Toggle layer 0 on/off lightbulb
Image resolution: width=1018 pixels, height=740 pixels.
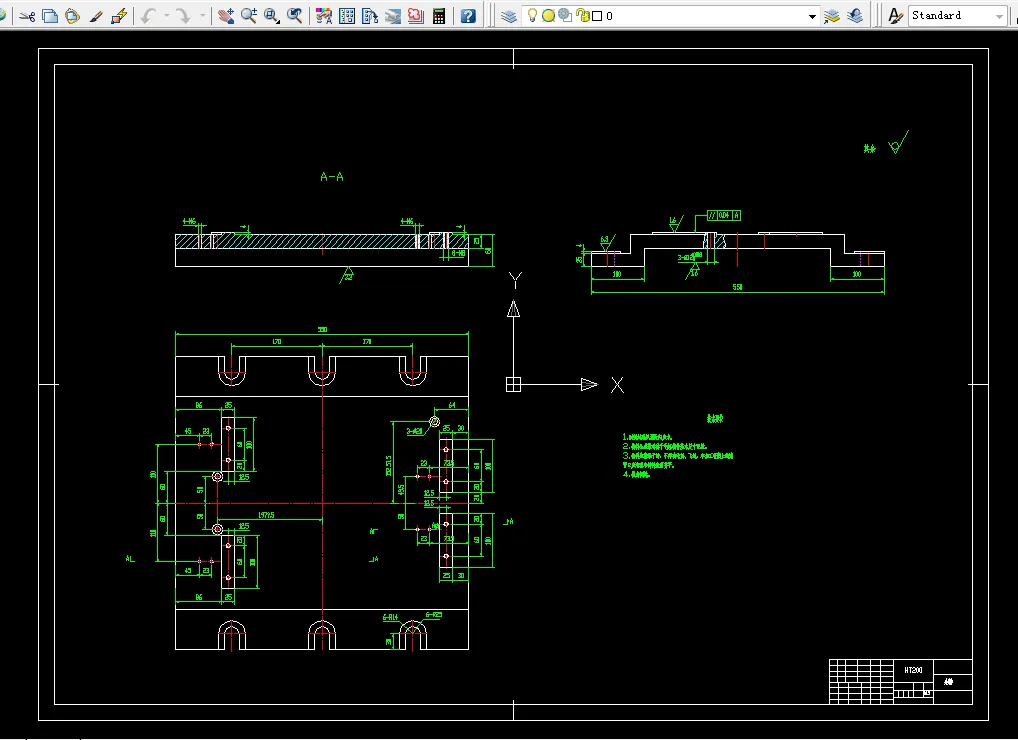pos(532,16)
